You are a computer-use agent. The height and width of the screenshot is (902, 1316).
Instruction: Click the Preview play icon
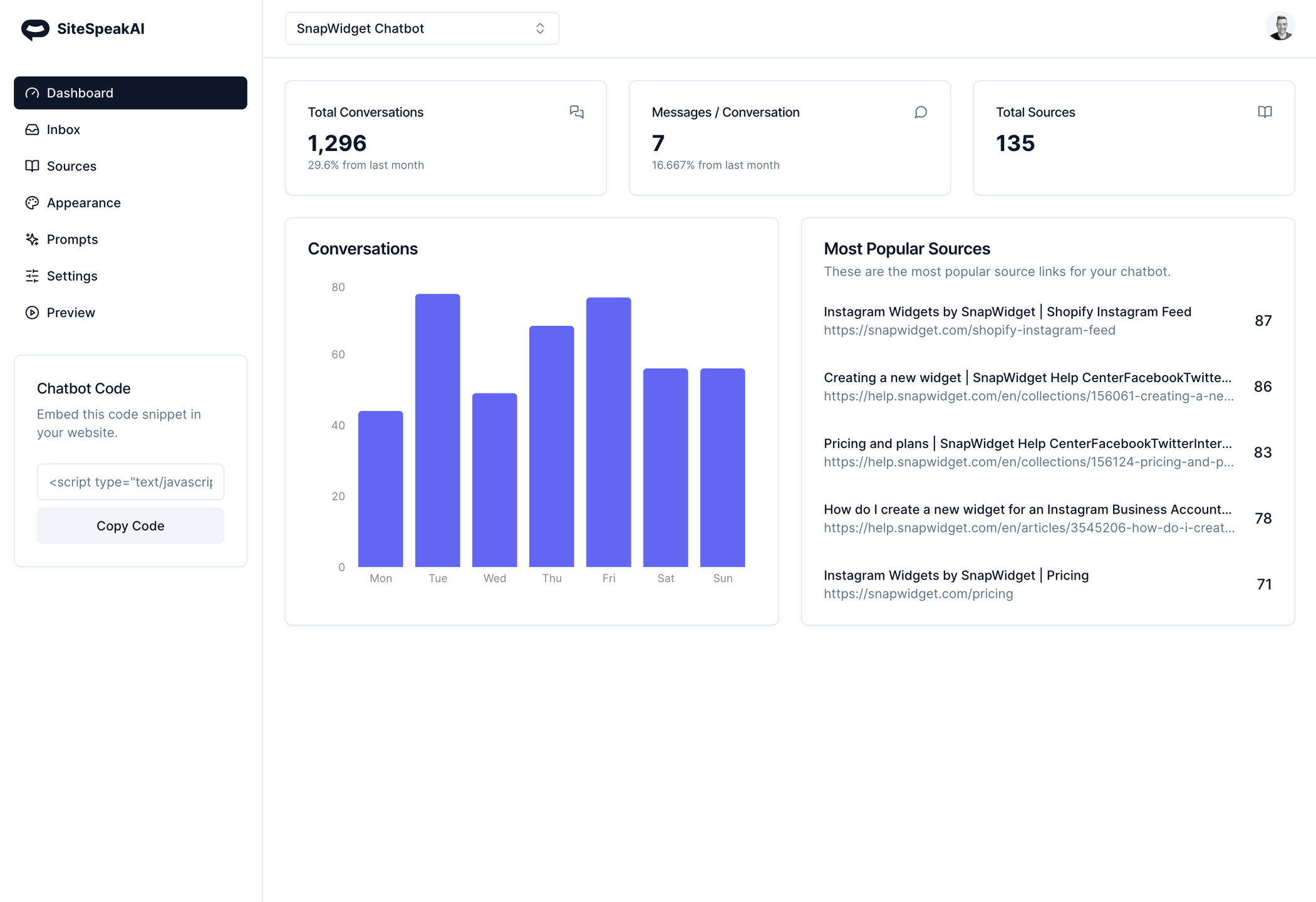coord(32,313)
